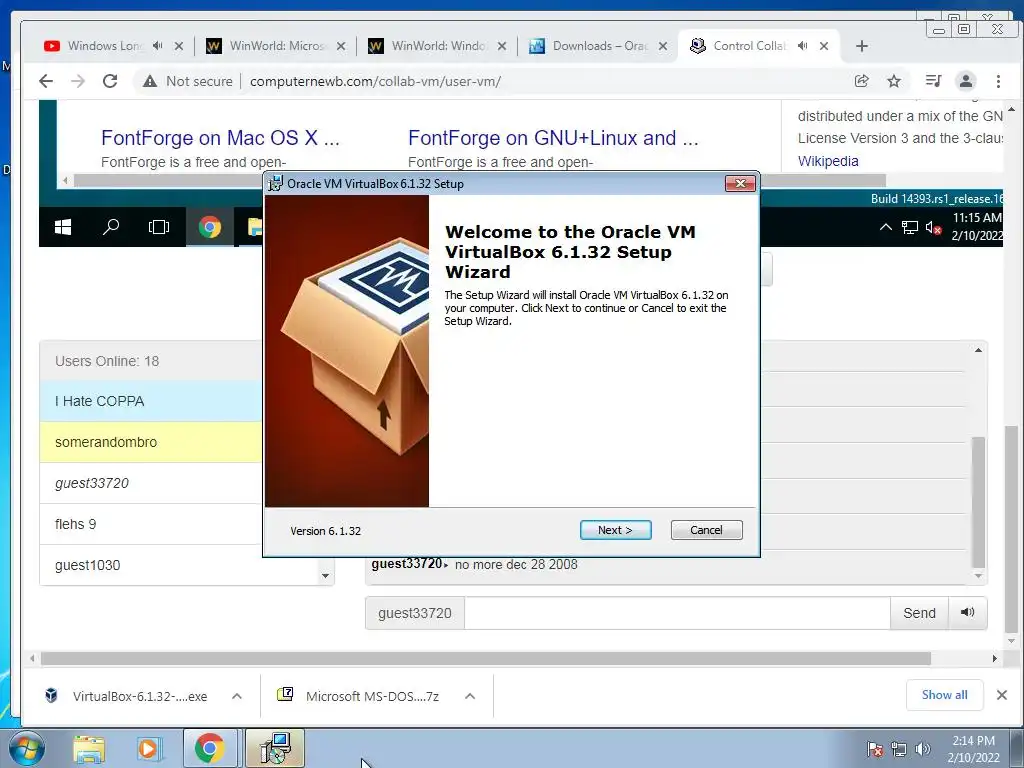Image resolution: width=1024 pixels, height=768 pixels.
Task: Close the Windows Longhorn YouTube tab
Action: click(179, 46)
